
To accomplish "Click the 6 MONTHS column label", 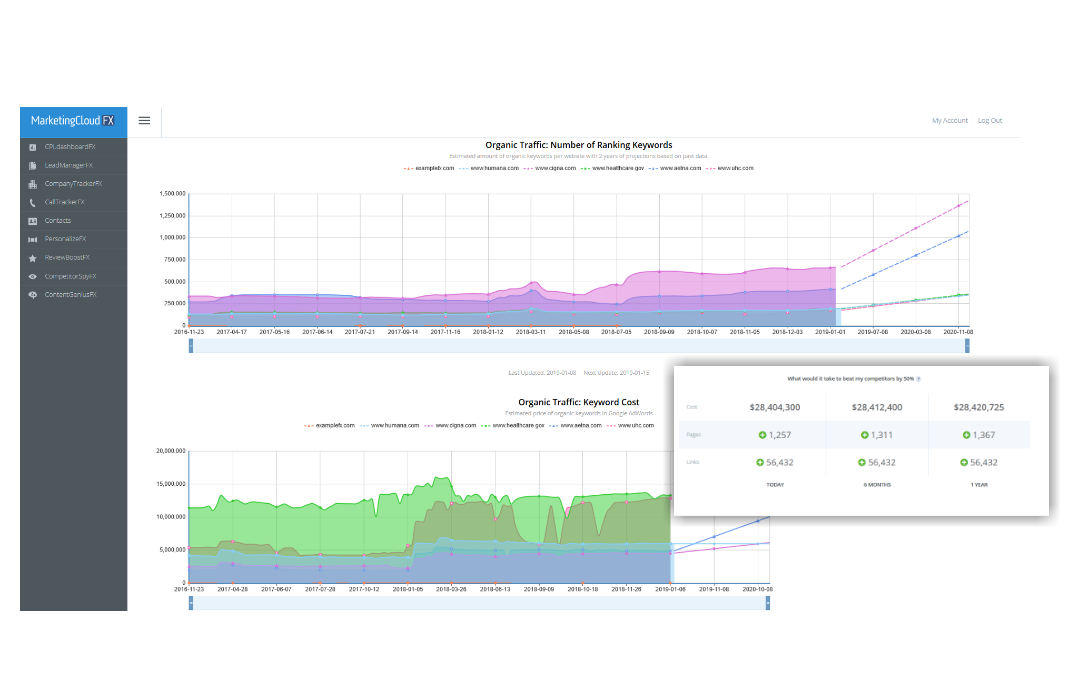I will (x=877, y=485).
